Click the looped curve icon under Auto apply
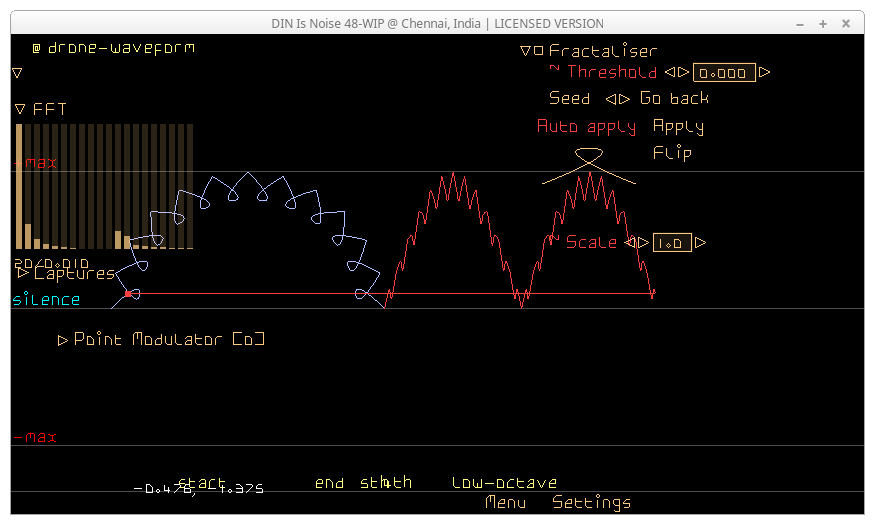Viewport: 875px width, 525px height. (x=588, y=158)
